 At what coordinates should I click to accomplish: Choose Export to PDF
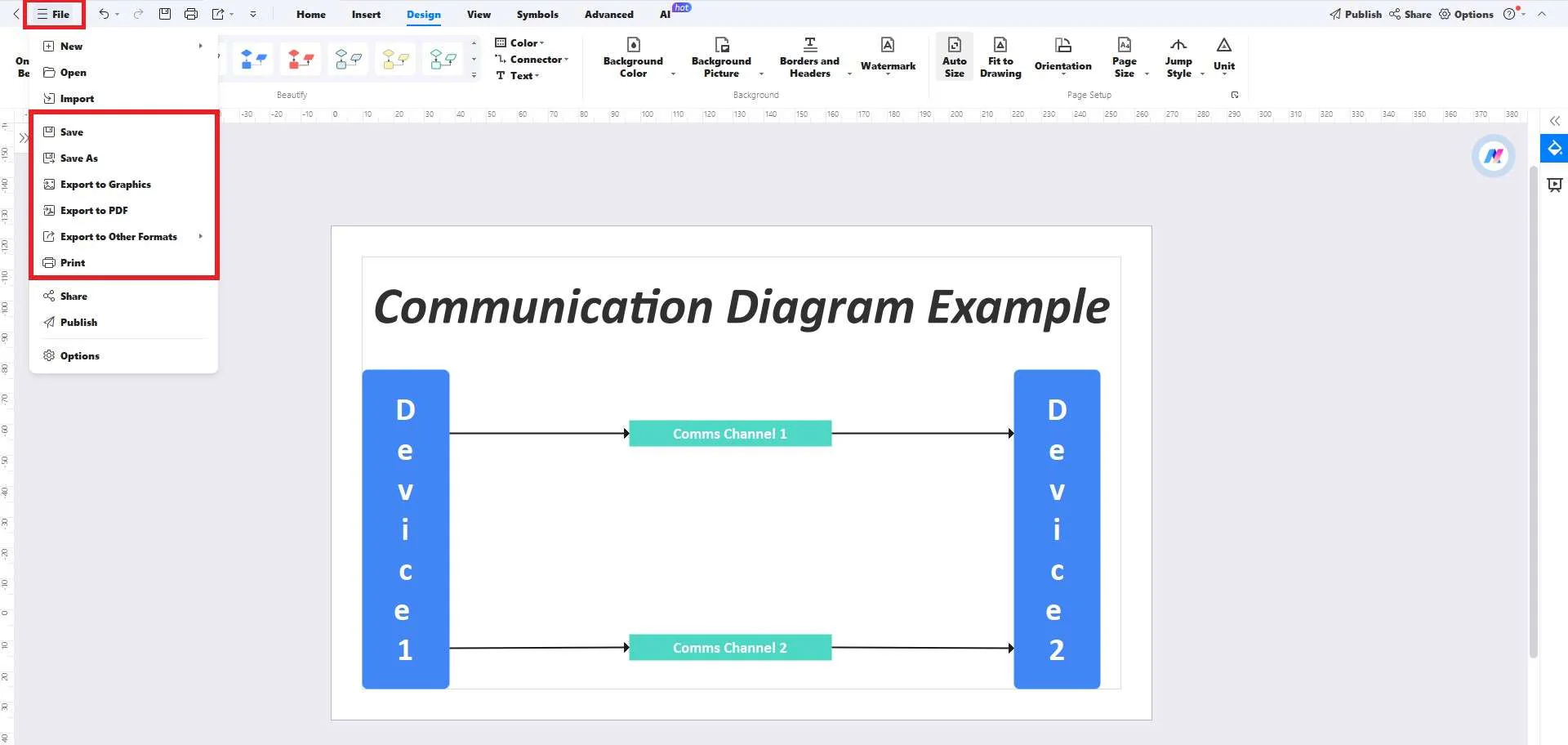pos(124,211)
